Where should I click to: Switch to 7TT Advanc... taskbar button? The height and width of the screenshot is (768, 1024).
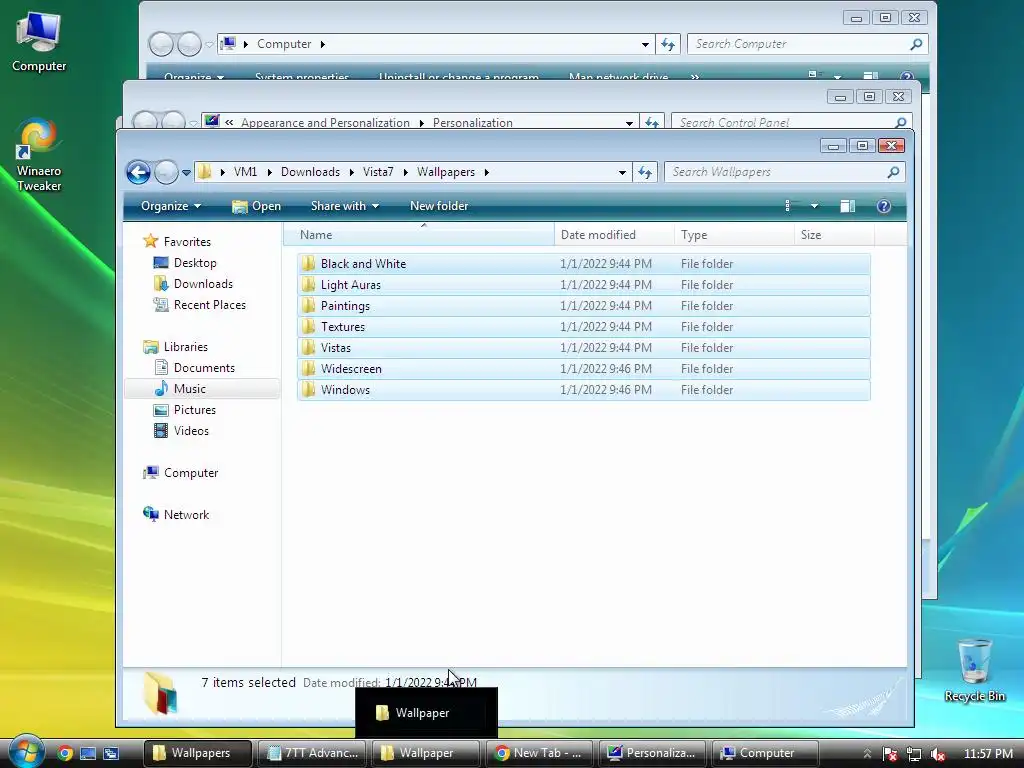(312, 753)
